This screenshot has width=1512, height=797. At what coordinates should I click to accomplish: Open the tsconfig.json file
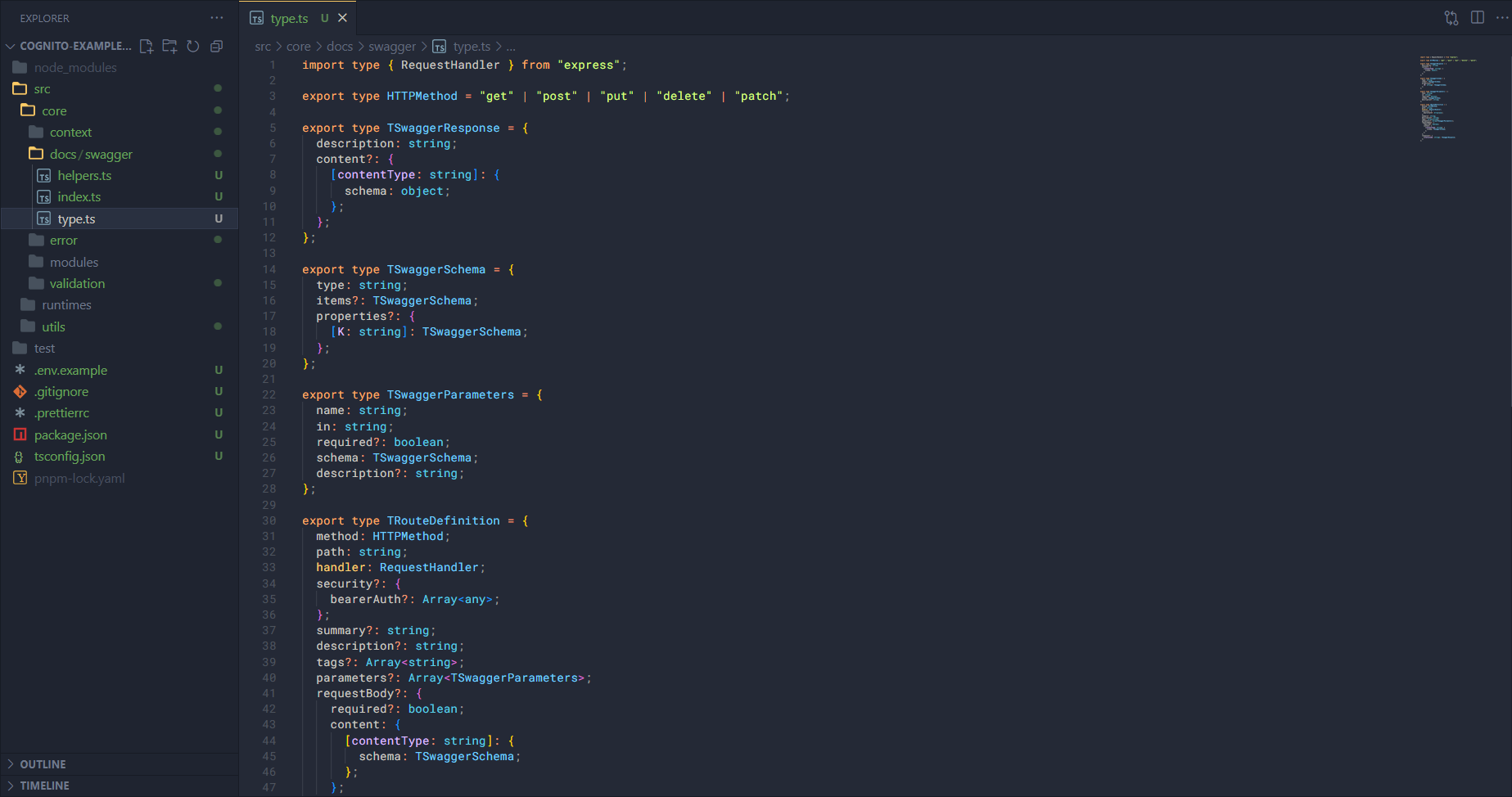(70, 457)
